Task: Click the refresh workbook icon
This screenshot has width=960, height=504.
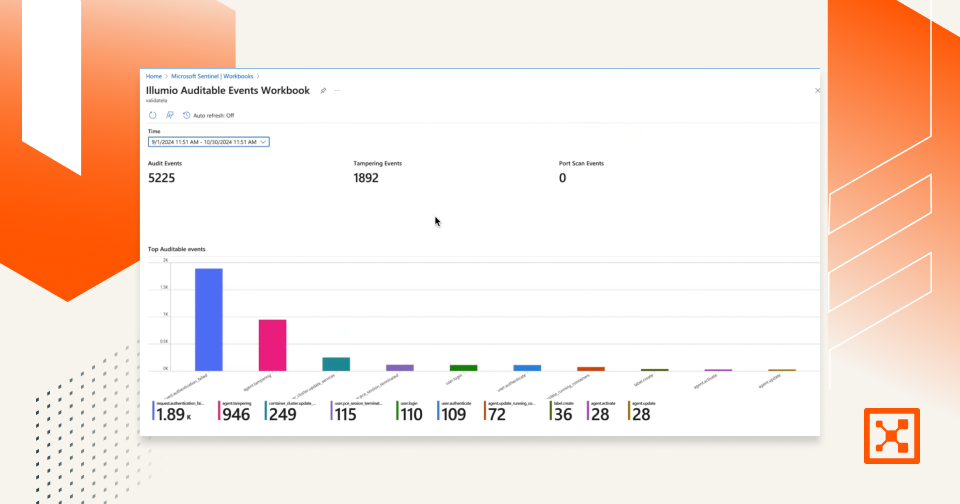Action: (x=152, y=115)
